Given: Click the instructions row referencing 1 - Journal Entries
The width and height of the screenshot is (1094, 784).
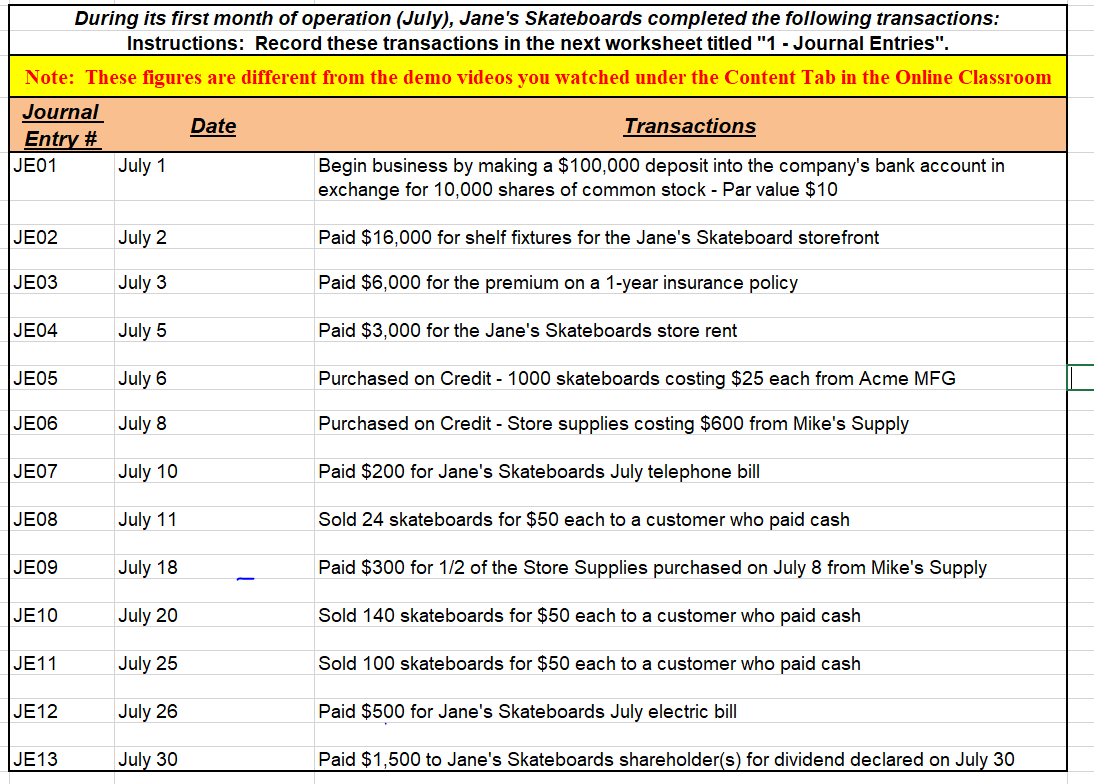Looking at the screenshot, I should click(540, 43).
